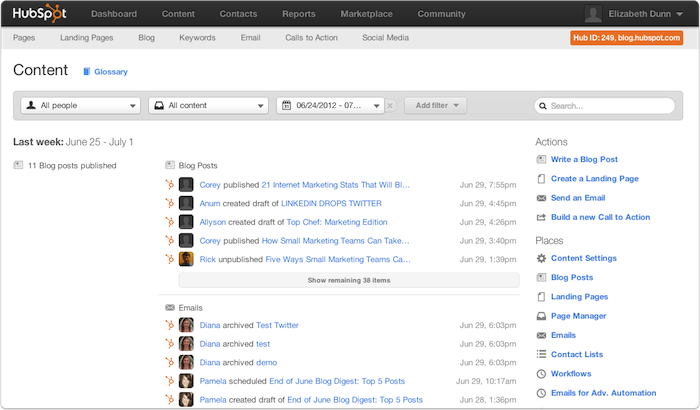700x410 pixels.
Task: Expand the All content dropdown
Action: click(208, 105)
